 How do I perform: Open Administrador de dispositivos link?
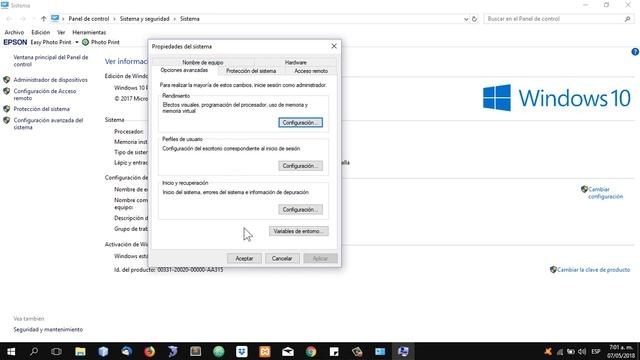point(50,80)
